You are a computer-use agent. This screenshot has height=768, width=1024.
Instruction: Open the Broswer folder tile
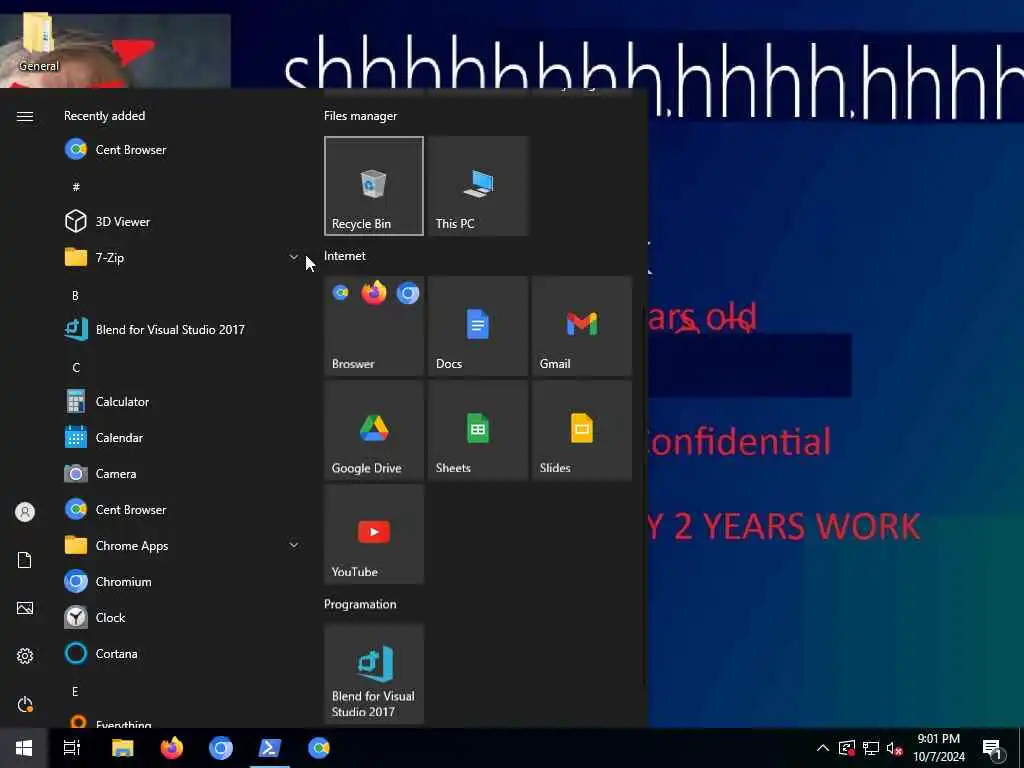pyautogui.click(x=374, y=326)
